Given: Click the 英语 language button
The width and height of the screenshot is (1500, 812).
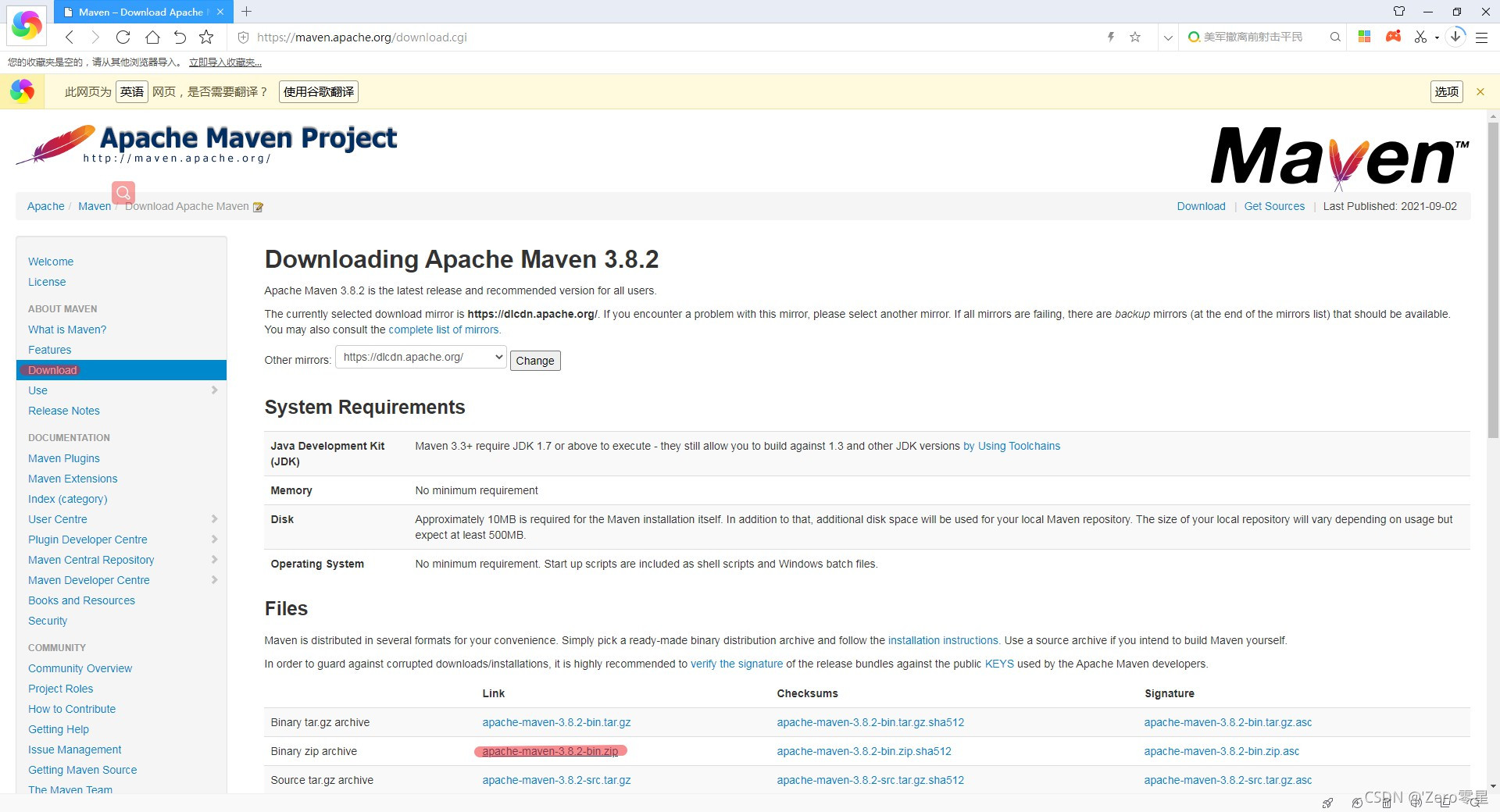Looking at the screenshot, I should (x=132, y=91).
